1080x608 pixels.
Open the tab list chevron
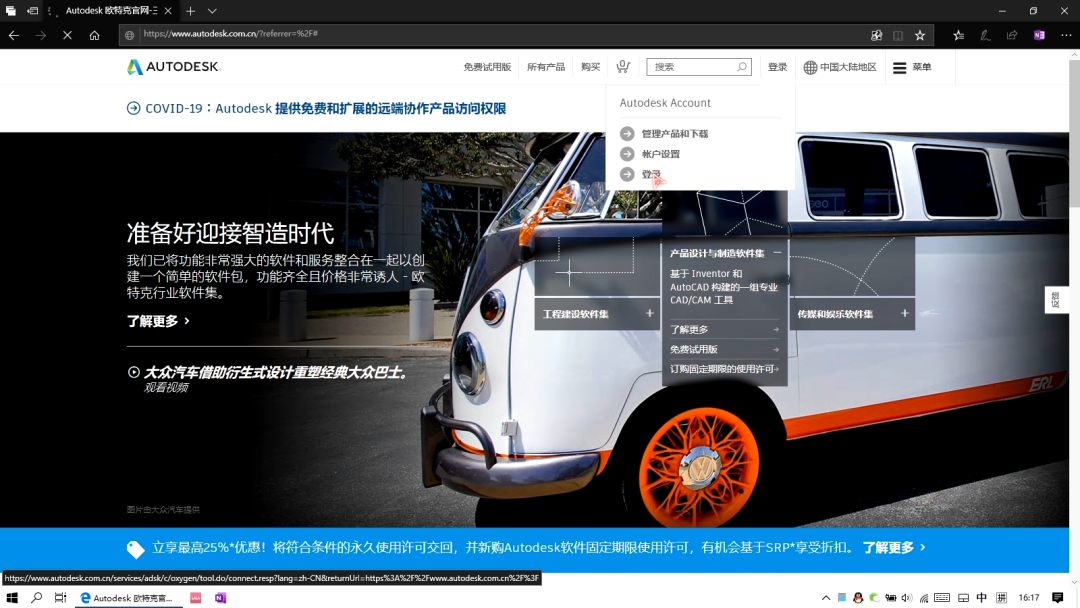tap(212, 11)
